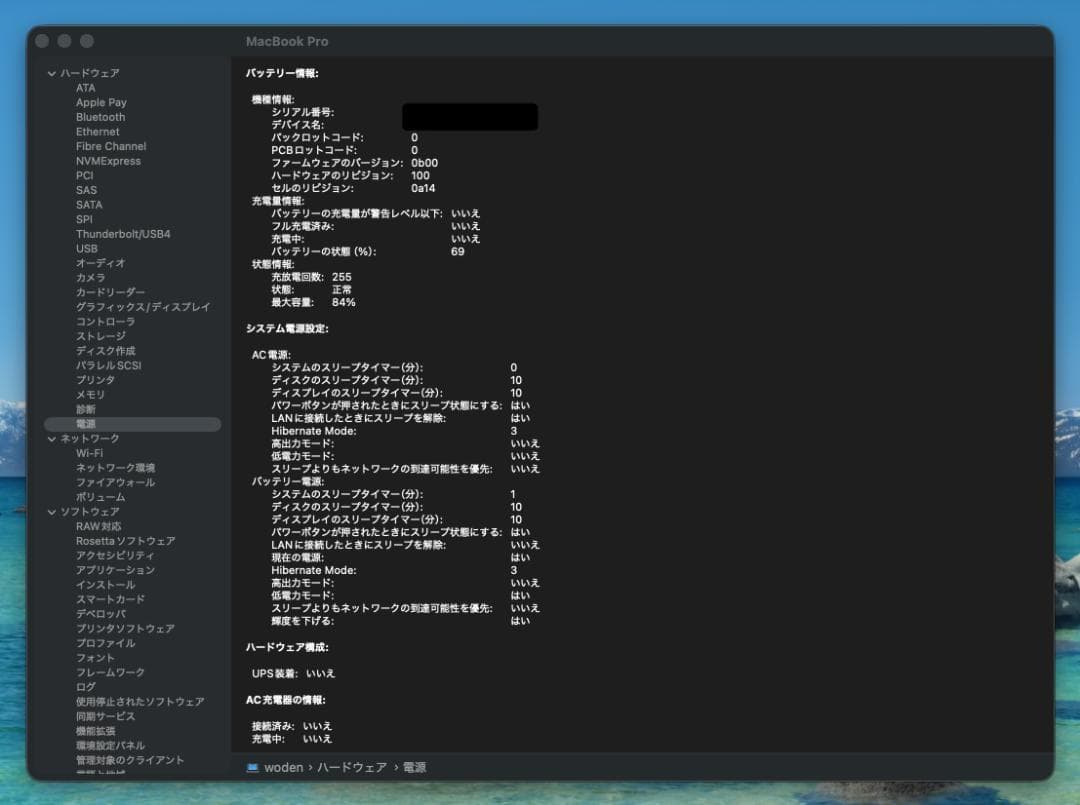1080x805 pixels.
Task: Open Fibre Channel entry
Action: click(x=111, y=146)
